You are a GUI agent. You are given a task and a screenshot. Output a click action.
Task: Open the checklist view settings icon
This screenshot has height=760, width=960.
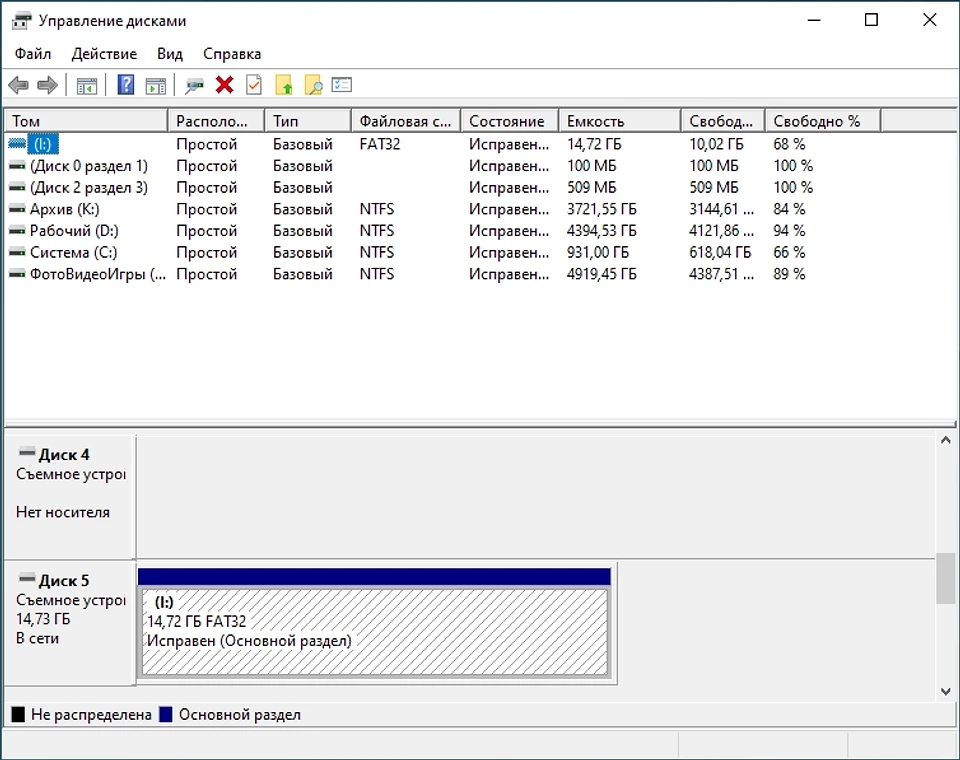pos(342,86)
